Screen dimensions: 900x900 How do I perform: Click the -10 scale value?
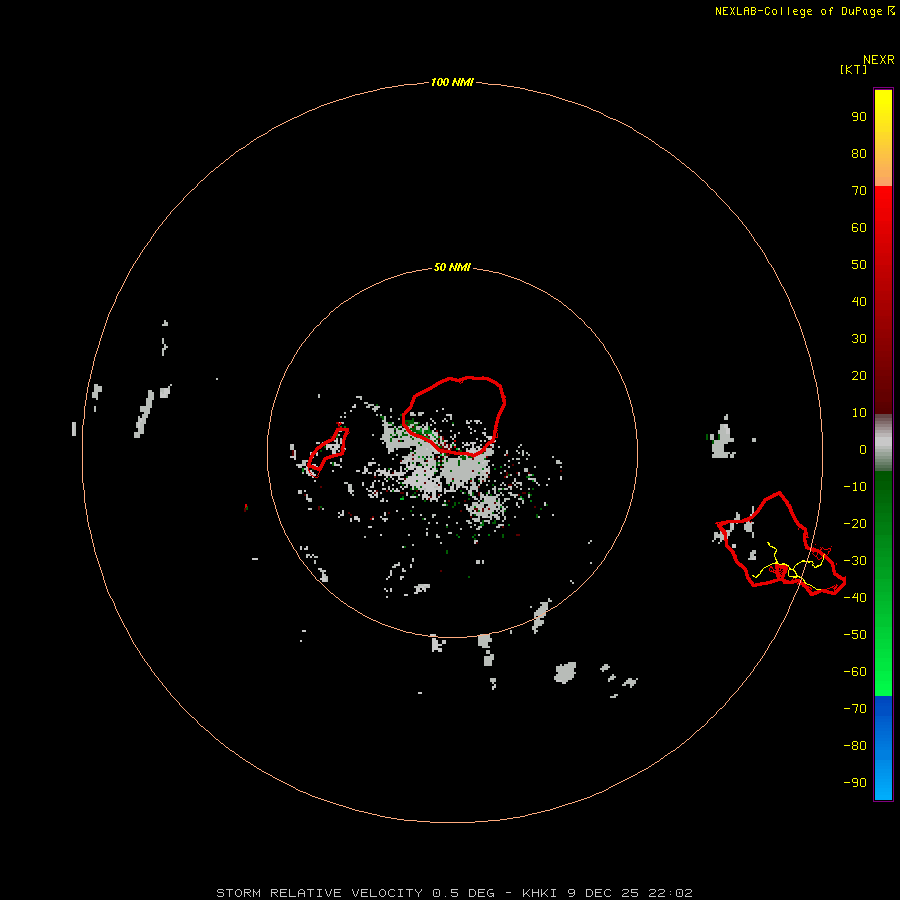click(x=855, y=487)
